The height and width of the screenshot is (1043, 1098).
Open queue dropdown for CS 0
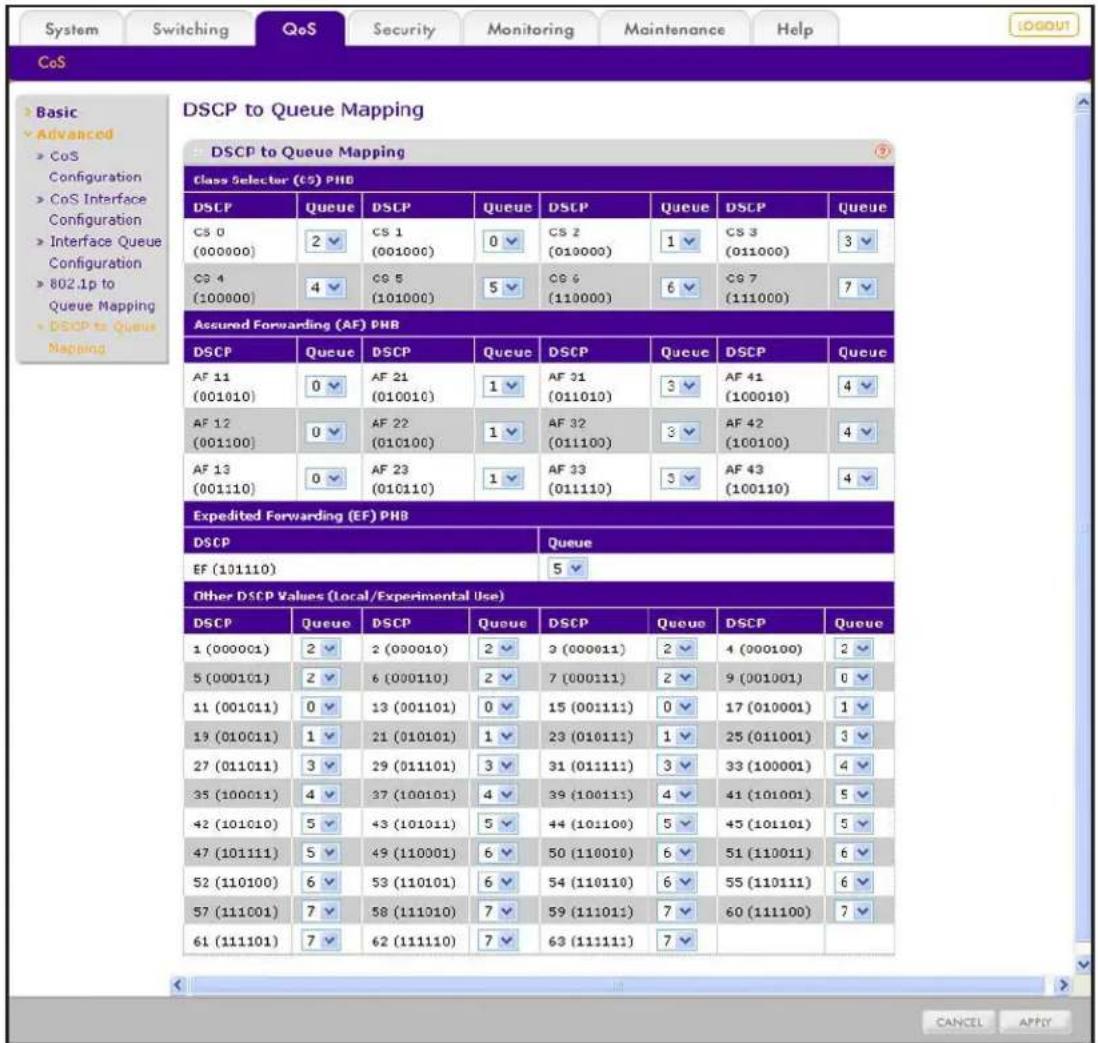click(x=326, y=242)
